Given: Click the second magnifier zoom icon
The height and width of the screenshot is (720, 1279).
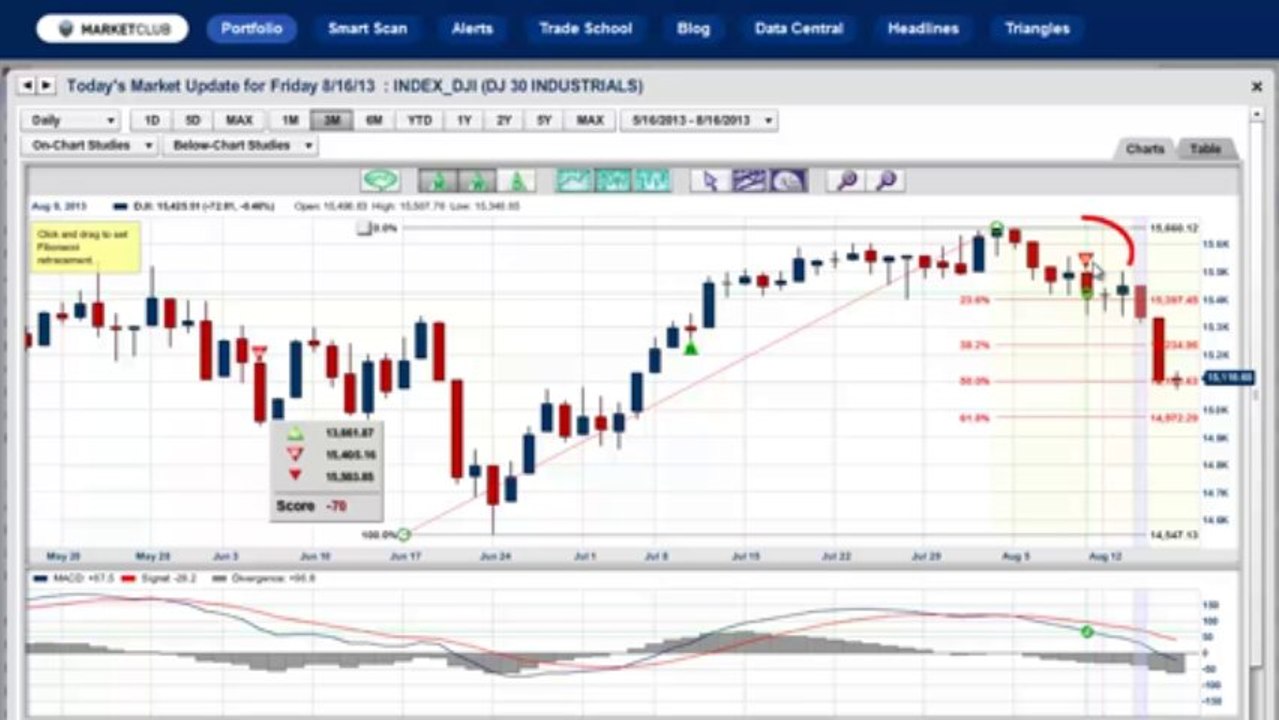Looking at the screenshot, I should [885, 181].
